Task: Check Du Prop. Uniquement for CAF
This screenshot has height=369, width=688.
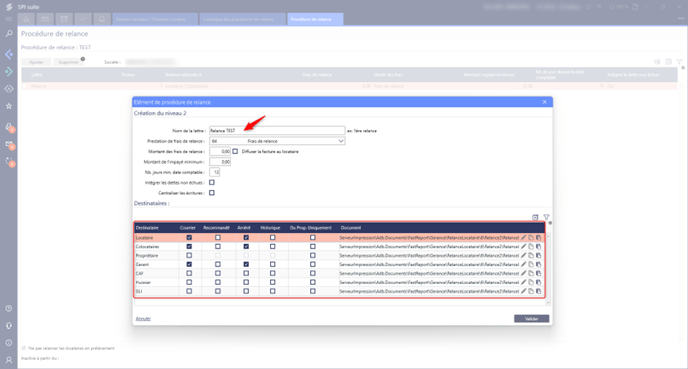Action: click(312, 273)
